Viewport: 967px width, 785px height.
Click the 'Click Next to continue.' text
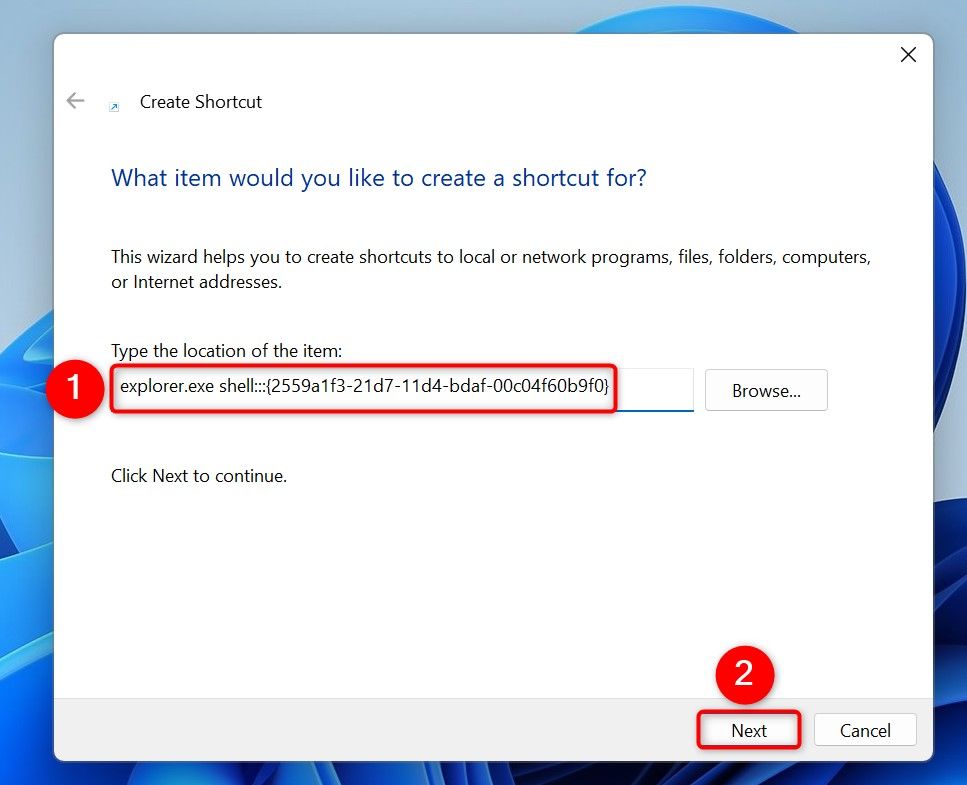pyautogui.click(x=199, y=476)
